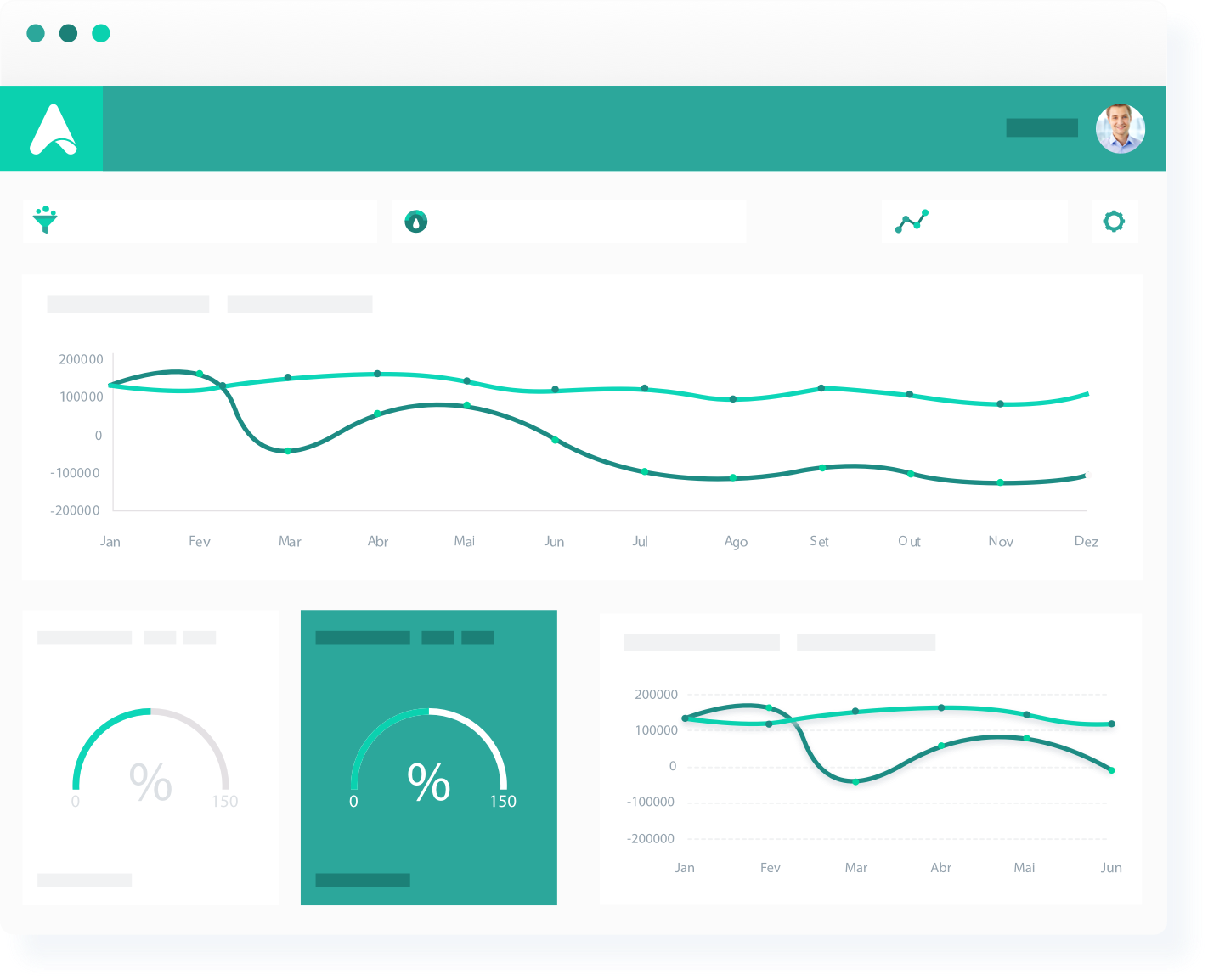The image size is (1208, 980).
Task: Click the dark middle window dot
Action: [69, 33]
